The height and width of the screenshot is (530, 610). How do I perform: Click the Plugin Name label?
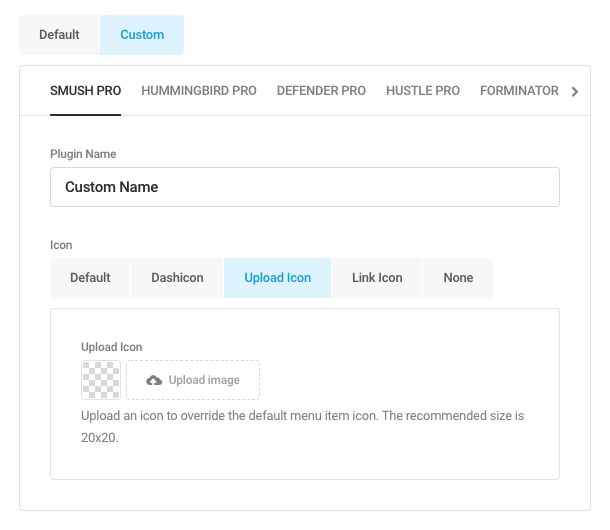coord(83,154)
